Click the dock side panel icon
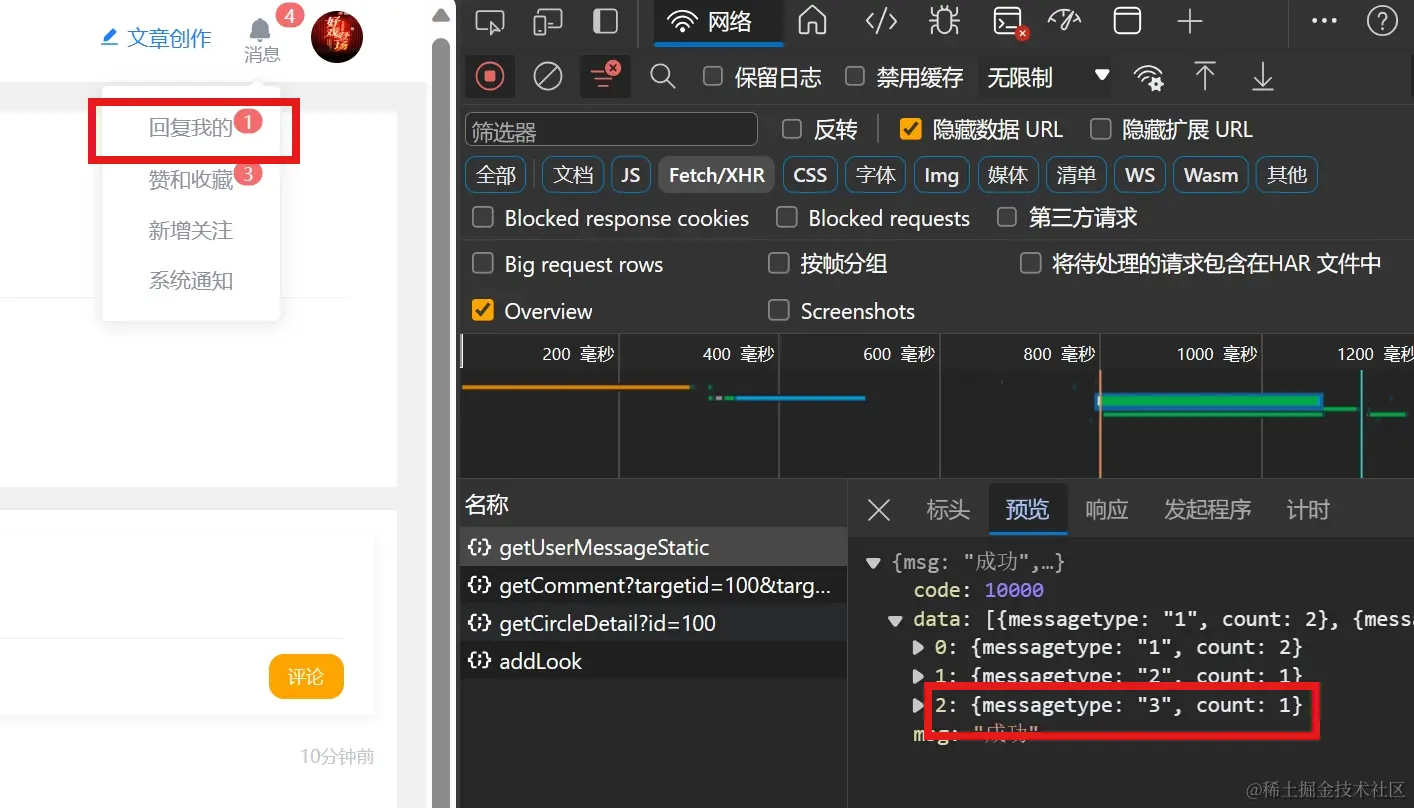This screenshot has height=808, width=1414. 605,21
